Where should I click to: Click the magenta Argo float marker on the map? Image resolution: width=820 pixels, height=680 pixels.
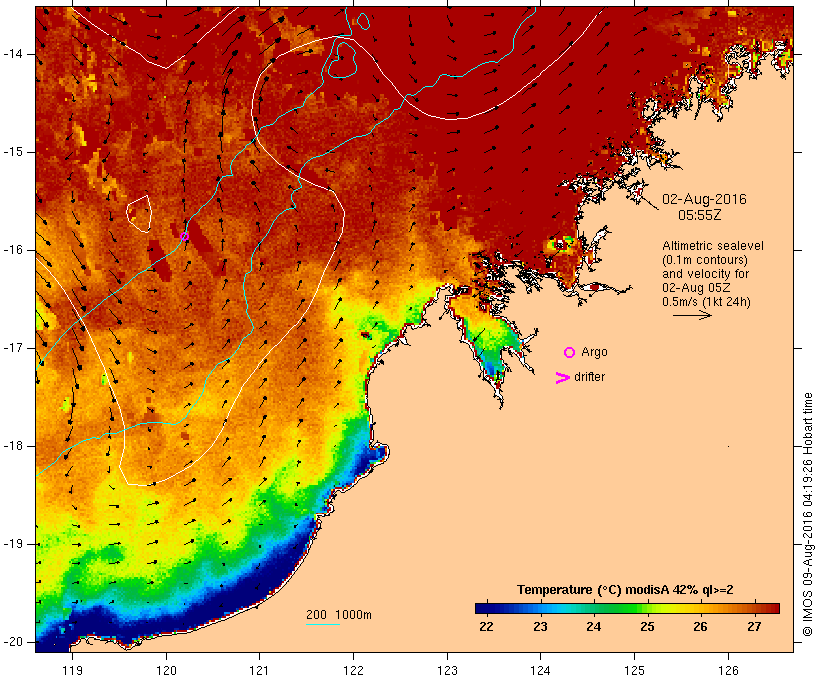[x=184, y=236]
